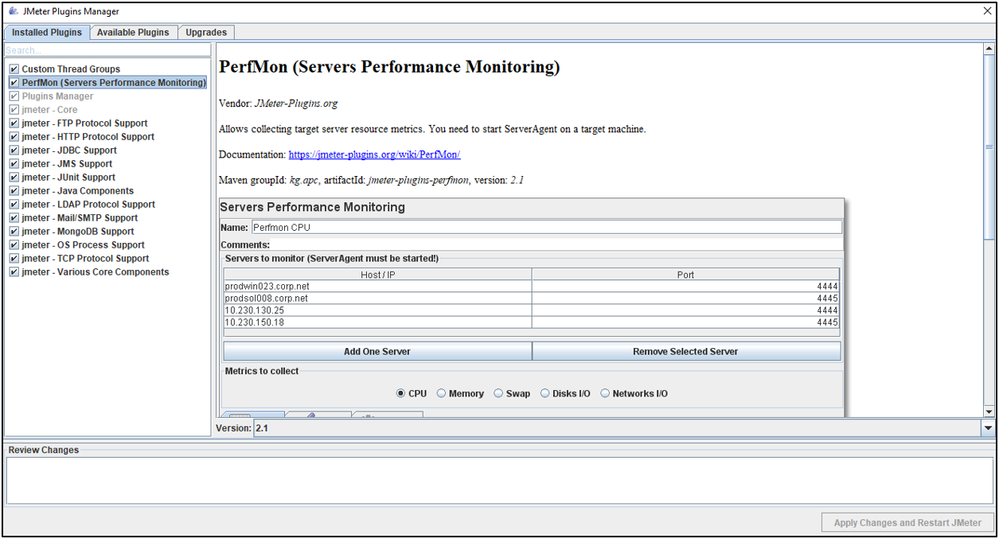
Task: Select Plugins Manager list entry
Action: coord(57,96)
